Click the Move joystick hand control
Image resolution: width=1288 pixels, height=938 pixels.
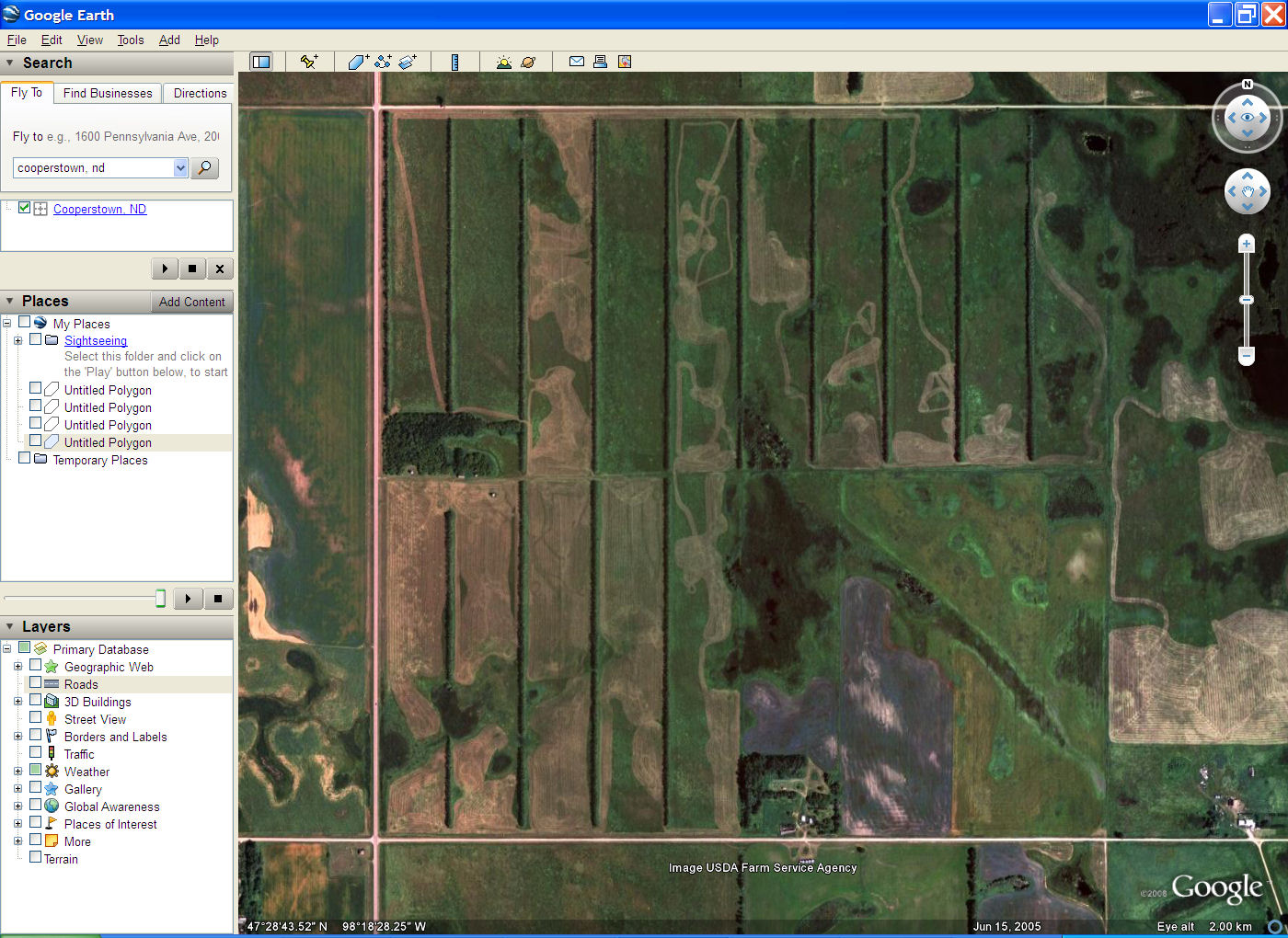point(1248,191)
